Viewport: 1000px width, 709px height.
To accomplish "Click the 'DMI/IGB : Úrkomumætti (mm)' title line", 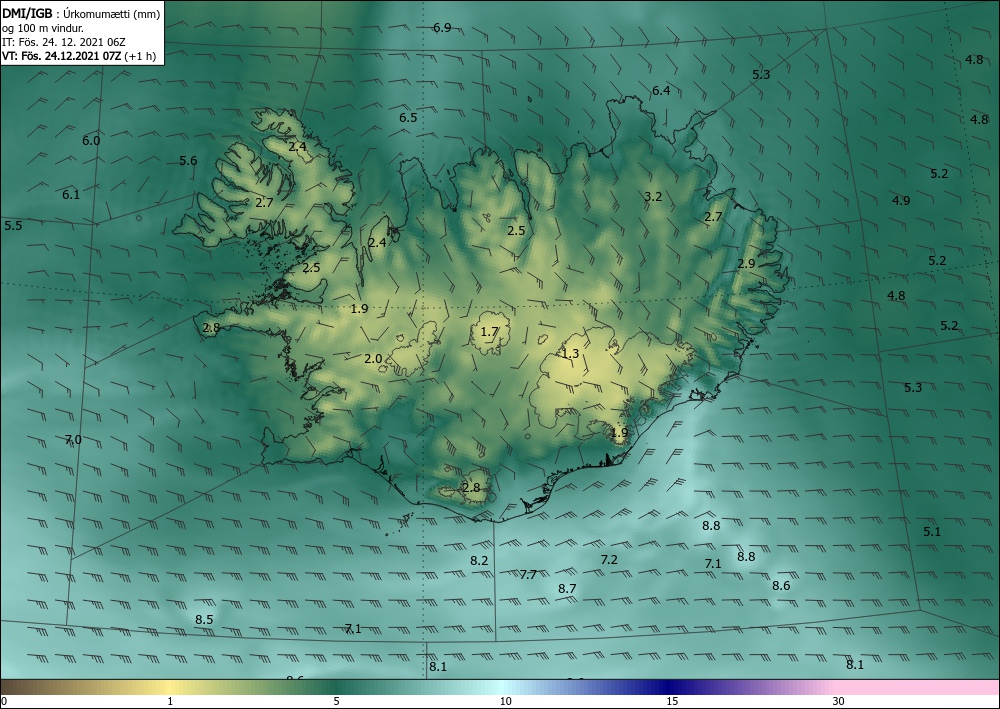I will point(81,13).
